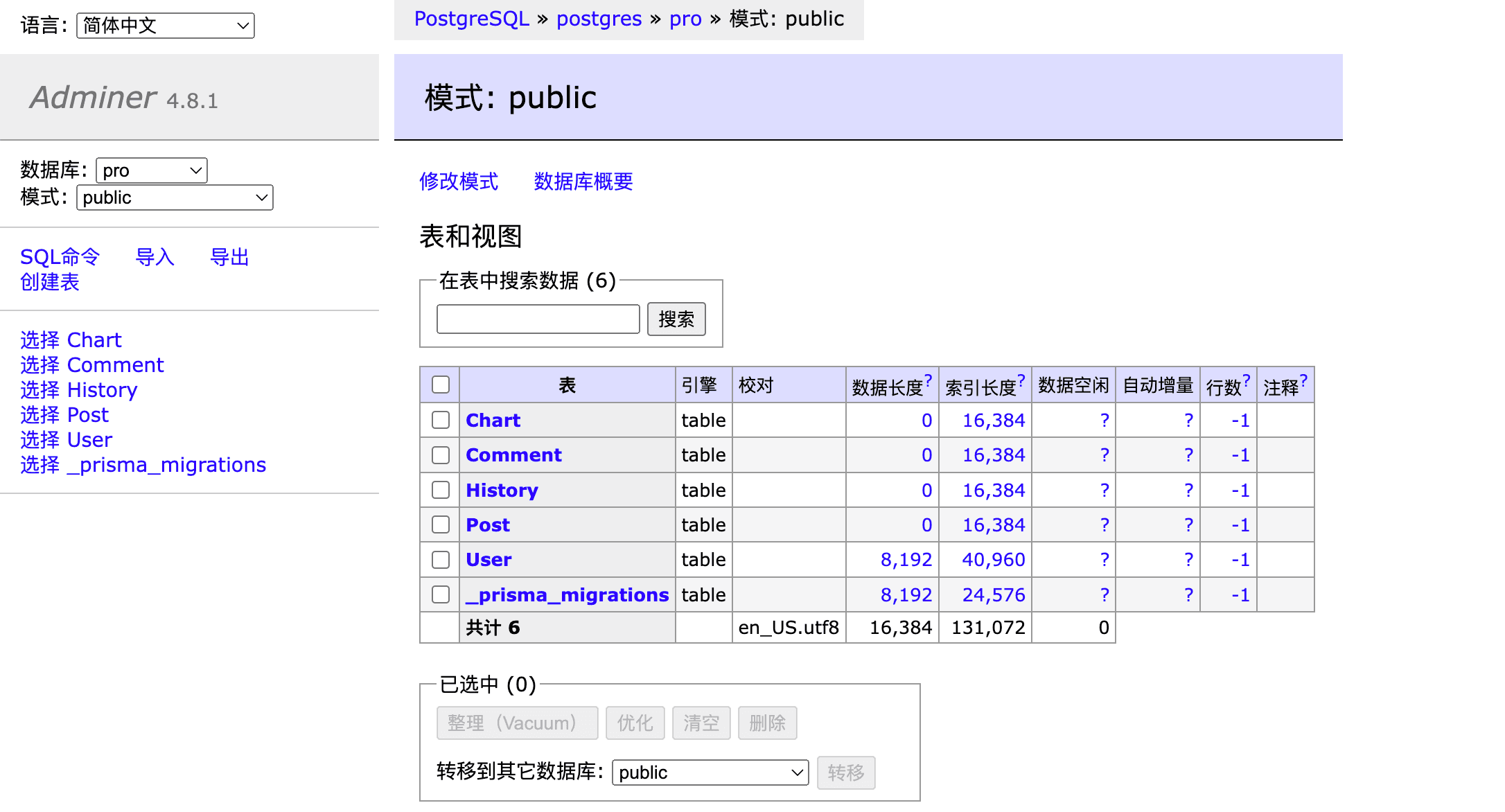Tick the checkbox for User table
The width and height of the screenshot is (1505, 812).
441,559
